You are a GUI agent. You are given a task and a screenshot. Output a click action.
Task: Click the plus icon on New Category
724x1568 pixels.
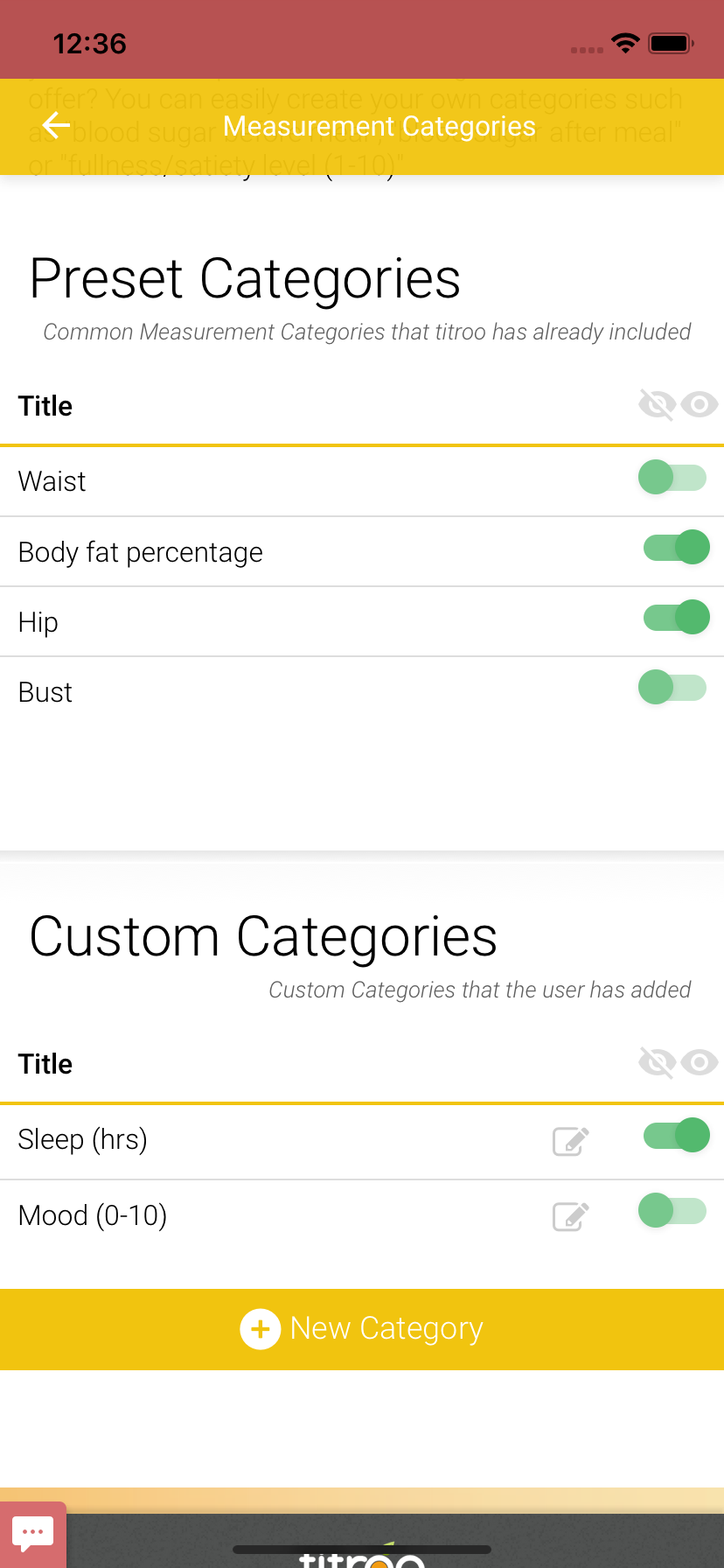pos(260,1329)
